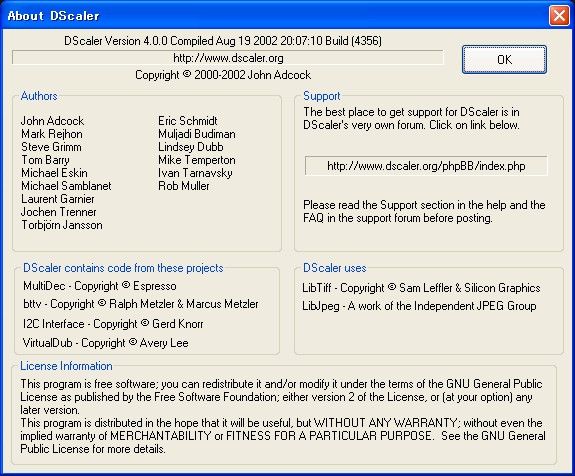Click the About DScaler title bar
The height and width of the screenshot is (476, 575).
pos(275,15)
